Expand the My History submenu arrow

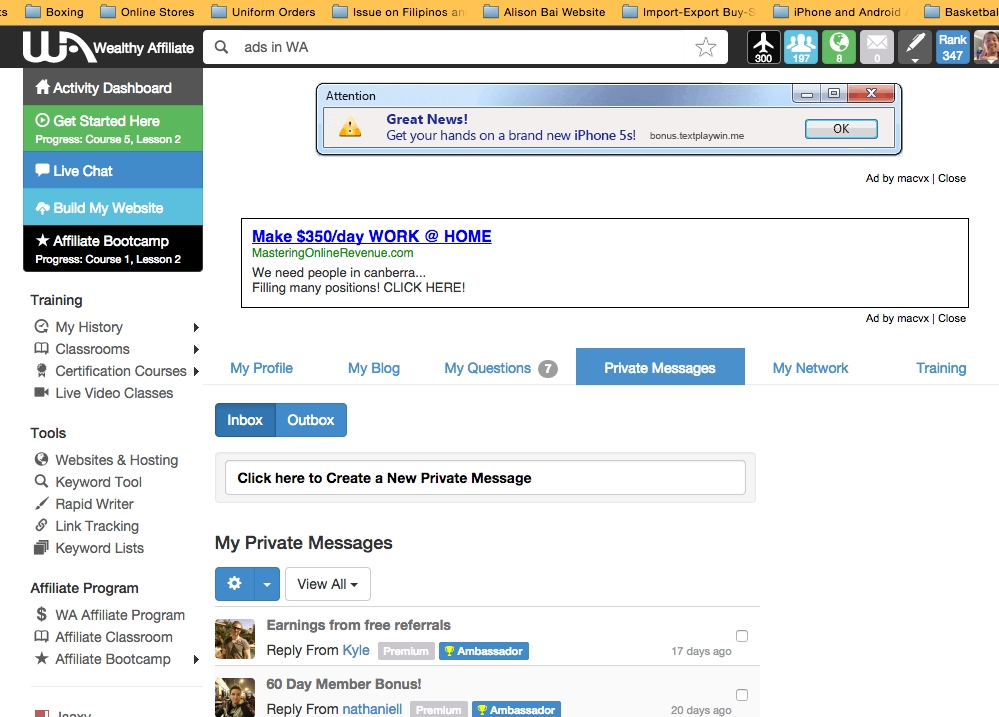point(196,327)
